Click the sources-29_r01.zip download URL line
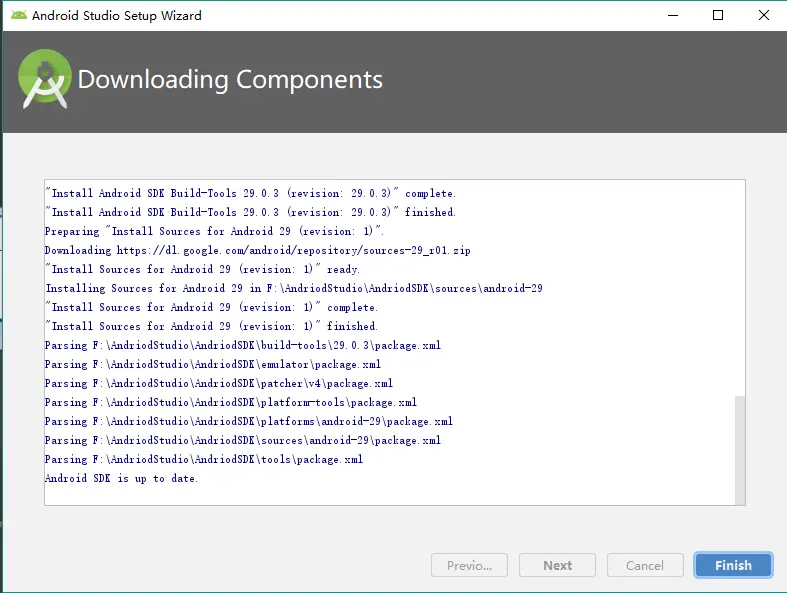 tap(257, 250)
